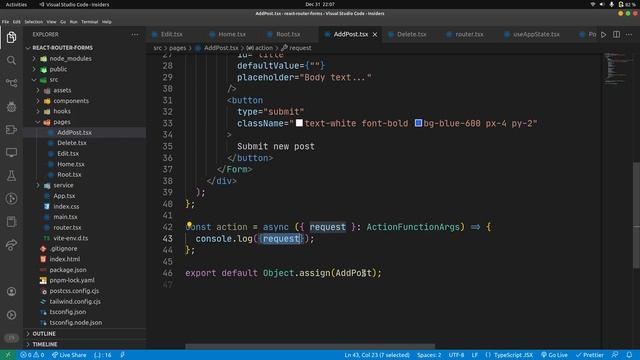Open errors and warnings in status bar

coord(32,355)
